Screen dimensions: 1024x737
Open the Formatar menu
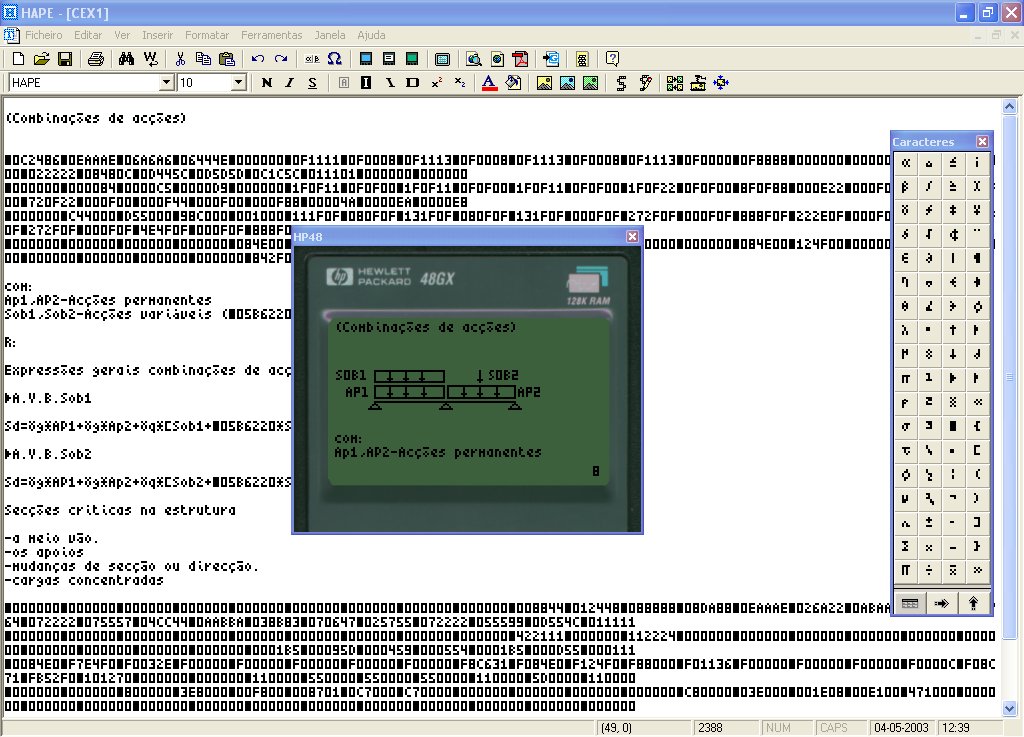click(207, 35)
